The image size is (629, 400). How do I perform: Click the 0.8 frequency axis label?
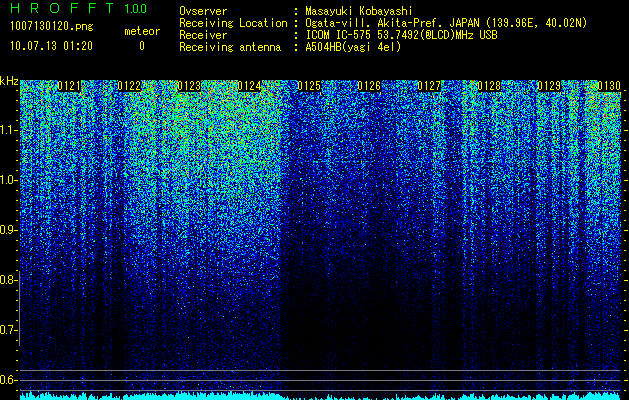click(x=8, y=280)
